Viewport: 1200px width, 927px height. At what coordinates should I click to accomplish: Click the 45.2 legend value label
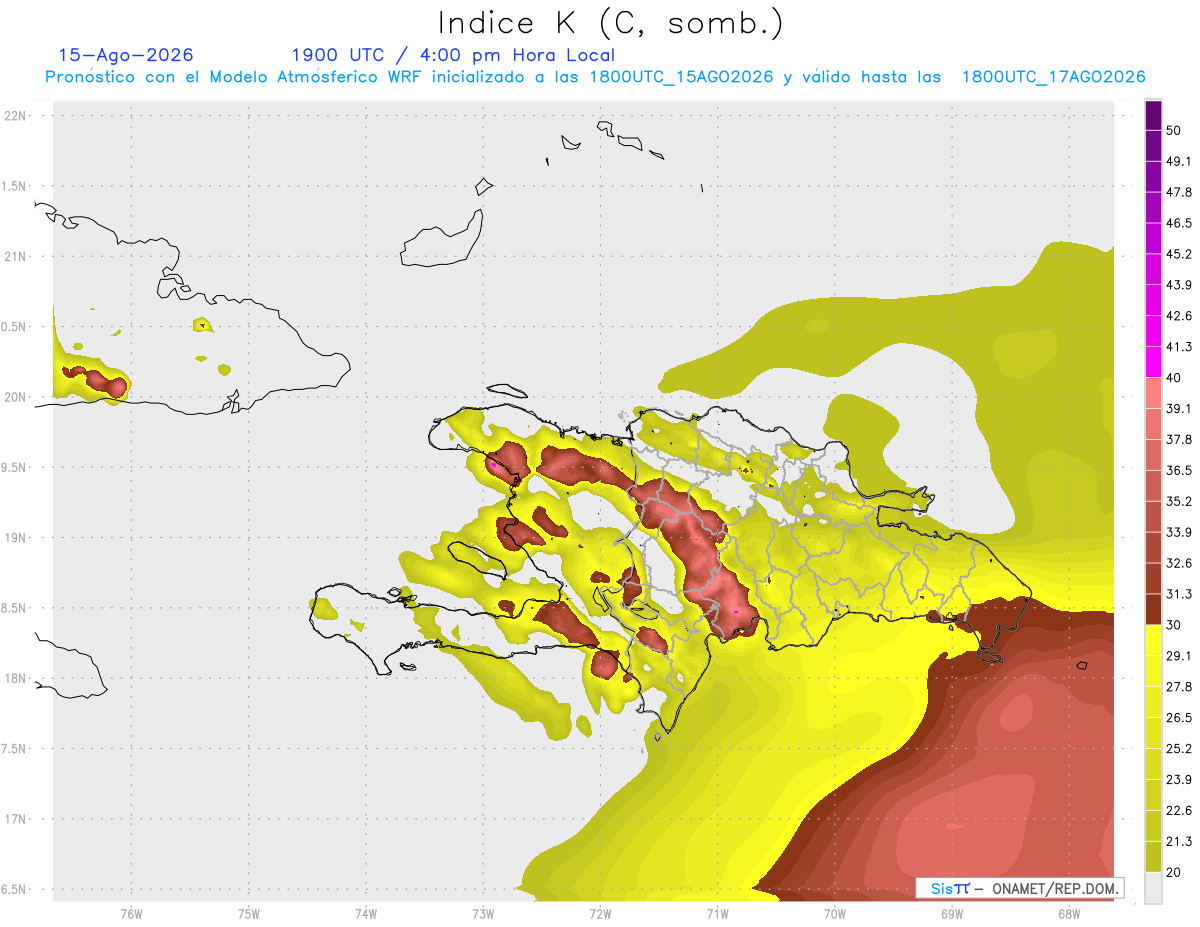point(1179,254)
